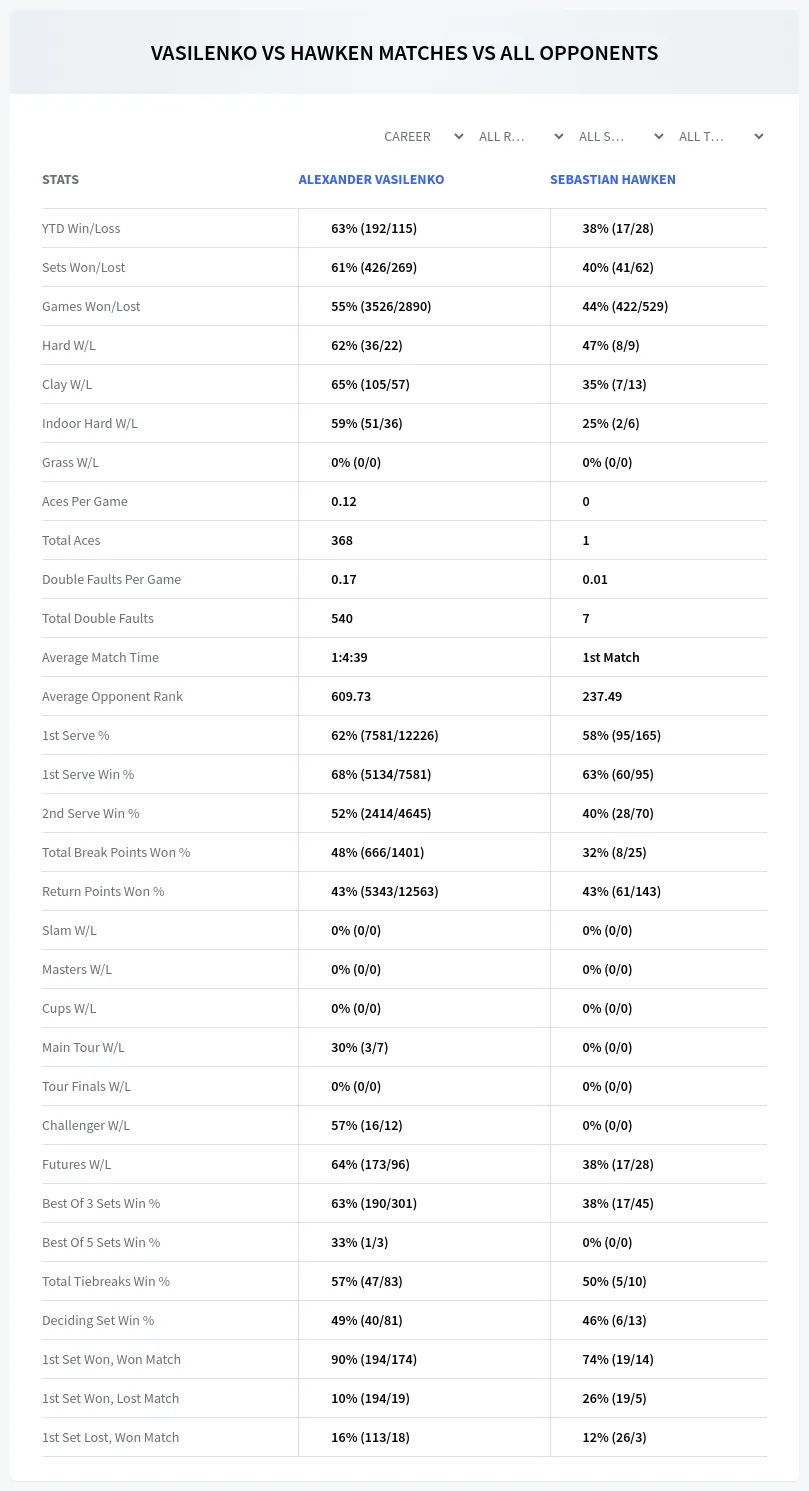This screenshot has width=809, height=1491.
Task: Open the ALL T... tournaments dropdown
Action: tap(721, 136)
